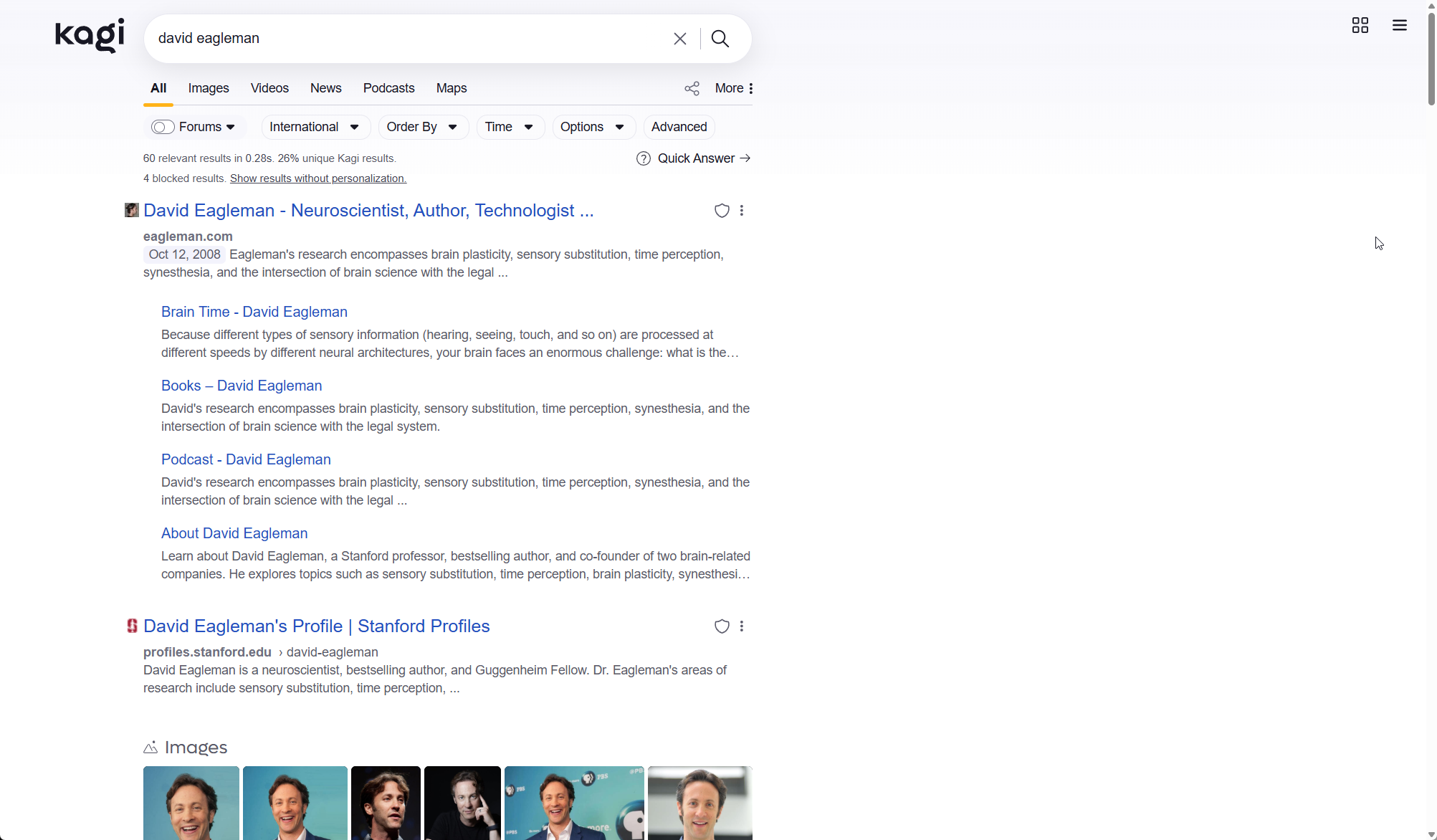
Task: Click shield icon on eagleman.com result
Action: point(721,211)
